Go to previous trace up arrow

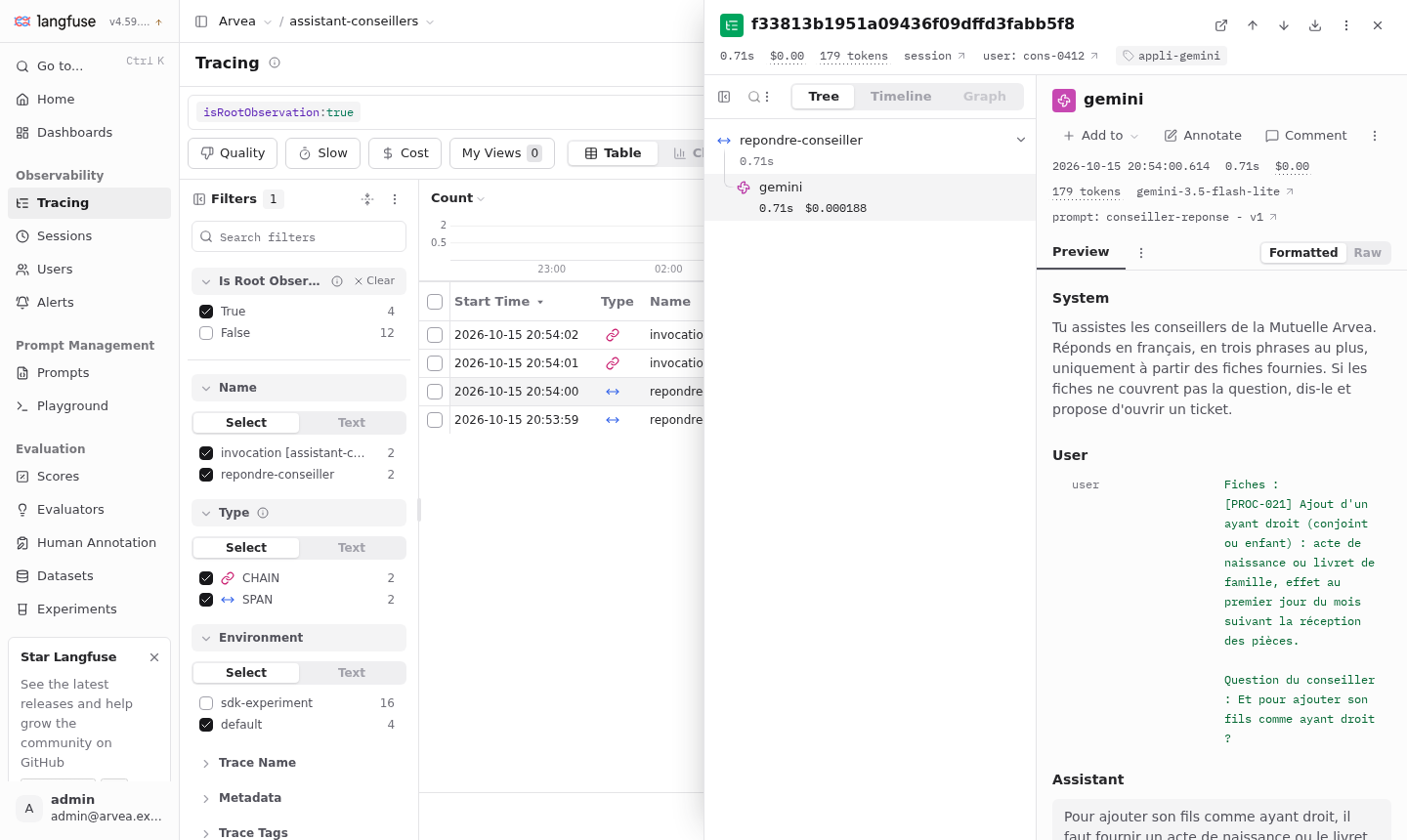coord(1253,25)
